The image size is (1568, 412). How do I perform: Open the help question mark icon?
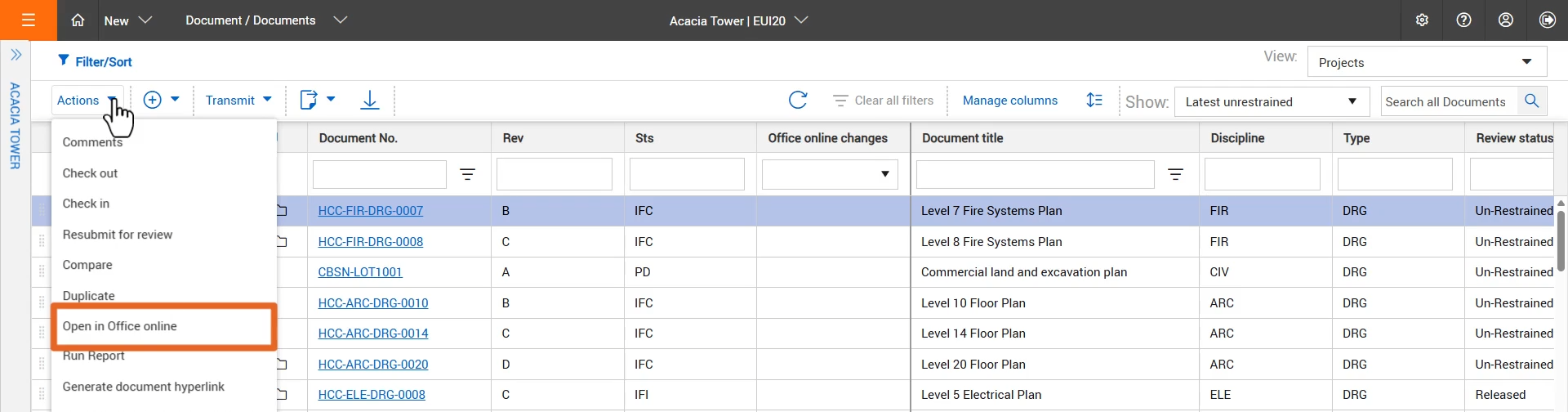pyautogui.click(x=1463, y=20)
